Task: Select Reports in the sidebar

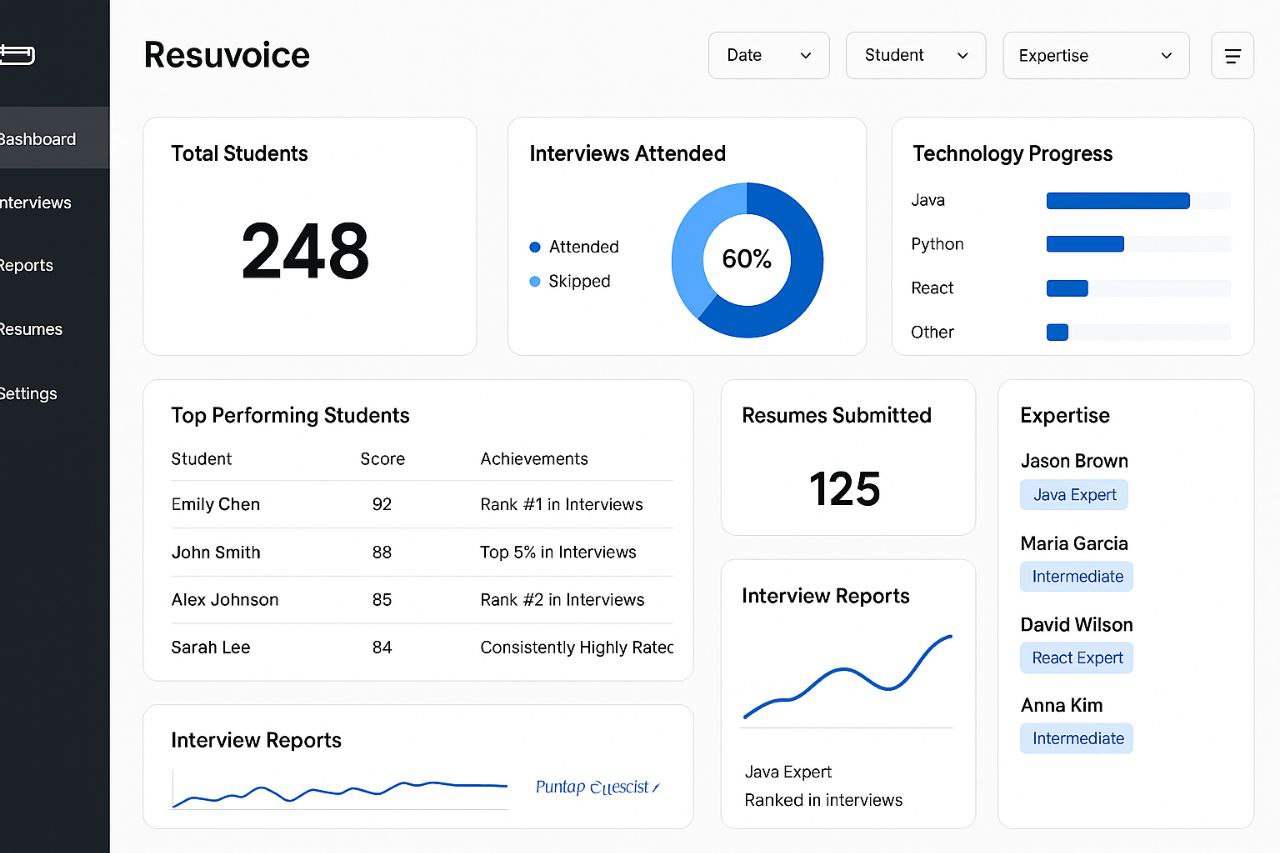Action: click(x=28, y=265)
